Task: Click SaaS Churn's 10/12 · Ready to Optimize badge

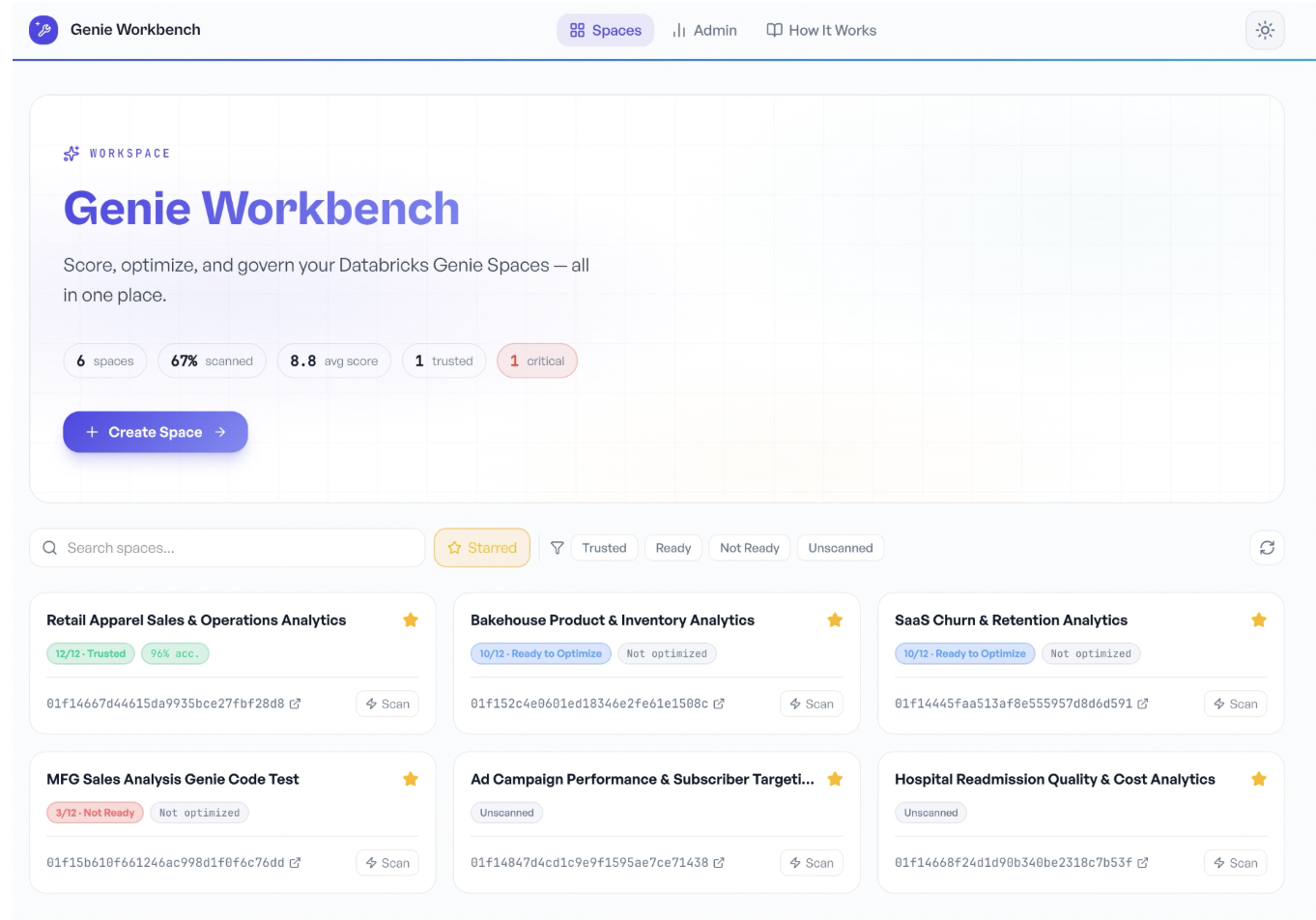Action: click(x=965, y=653)
